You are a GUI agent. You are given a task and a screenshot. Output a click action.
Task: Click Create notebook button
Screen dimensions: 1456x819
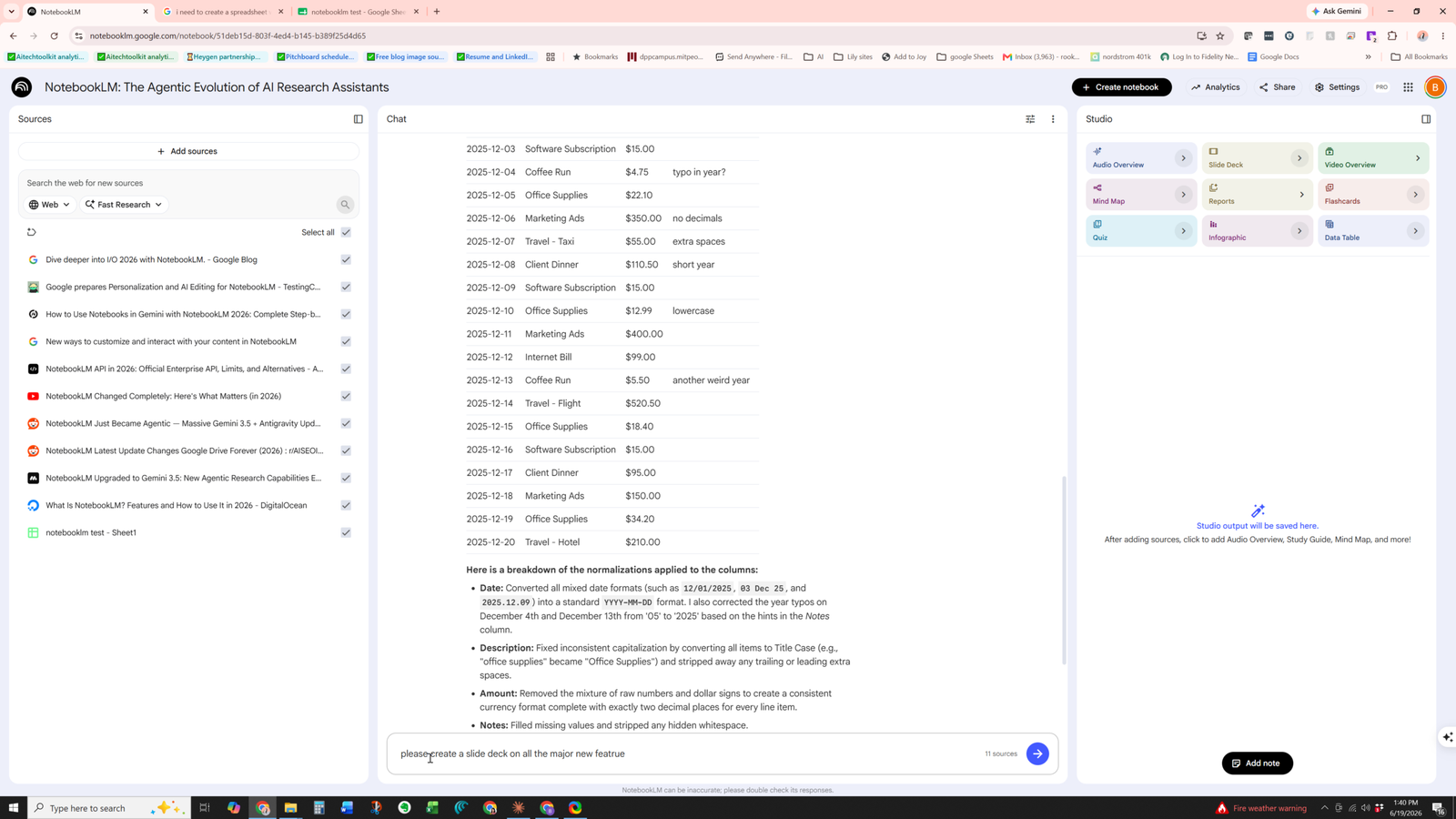tap(1121, 87)
